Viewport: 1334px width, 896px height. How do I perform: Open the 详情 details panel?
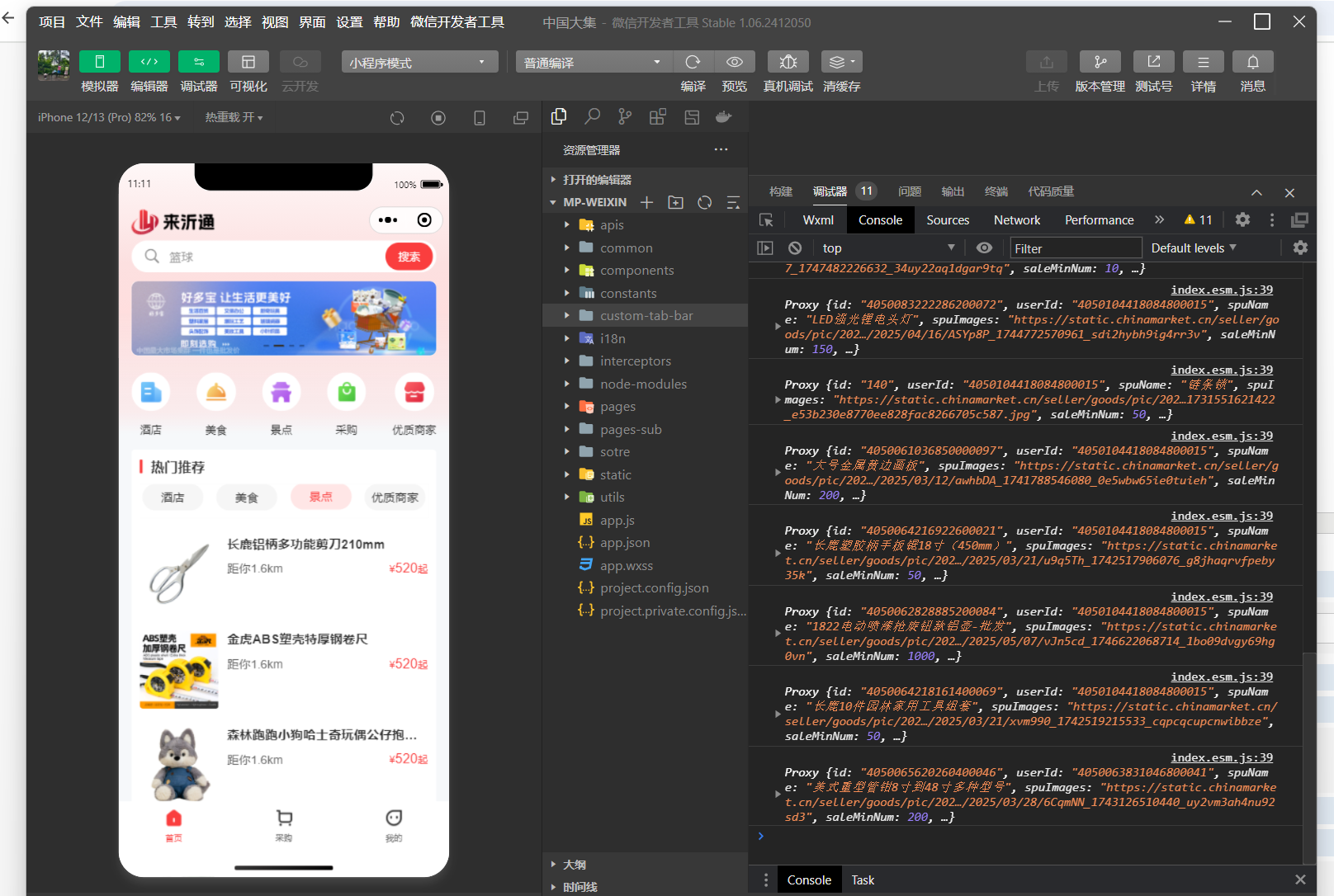click(x=1204, y=62)
